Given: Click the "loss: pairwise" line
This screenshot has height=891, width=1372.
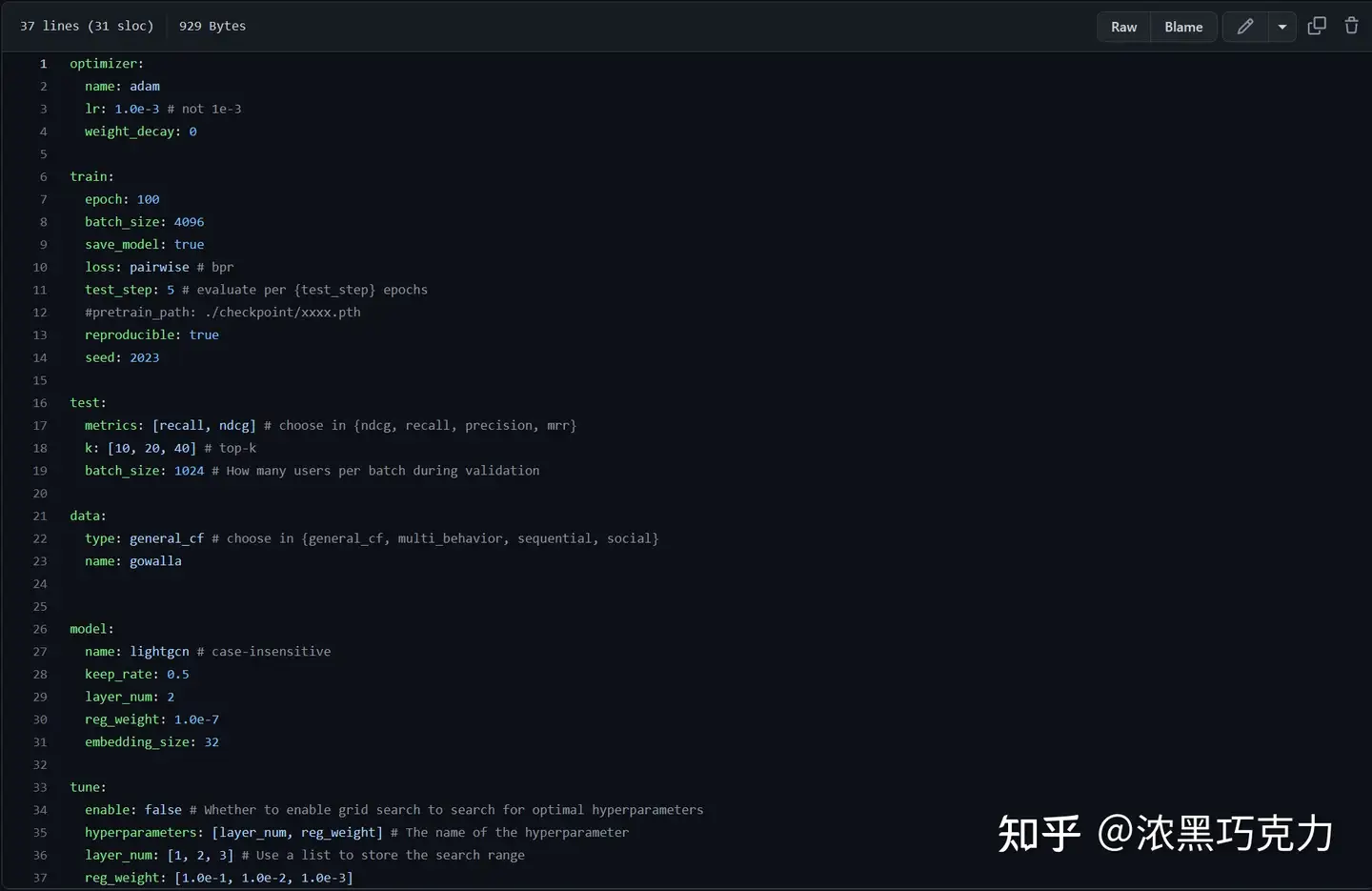Looking at the screenshot, I should click(137, 267).
